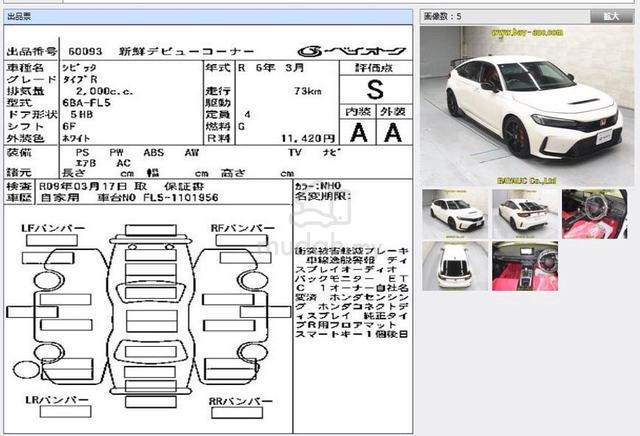Click the RFバンパー label on the diagram
This screenshot has height=436, width=640.
pyautogui.click(x=243, y=228)
